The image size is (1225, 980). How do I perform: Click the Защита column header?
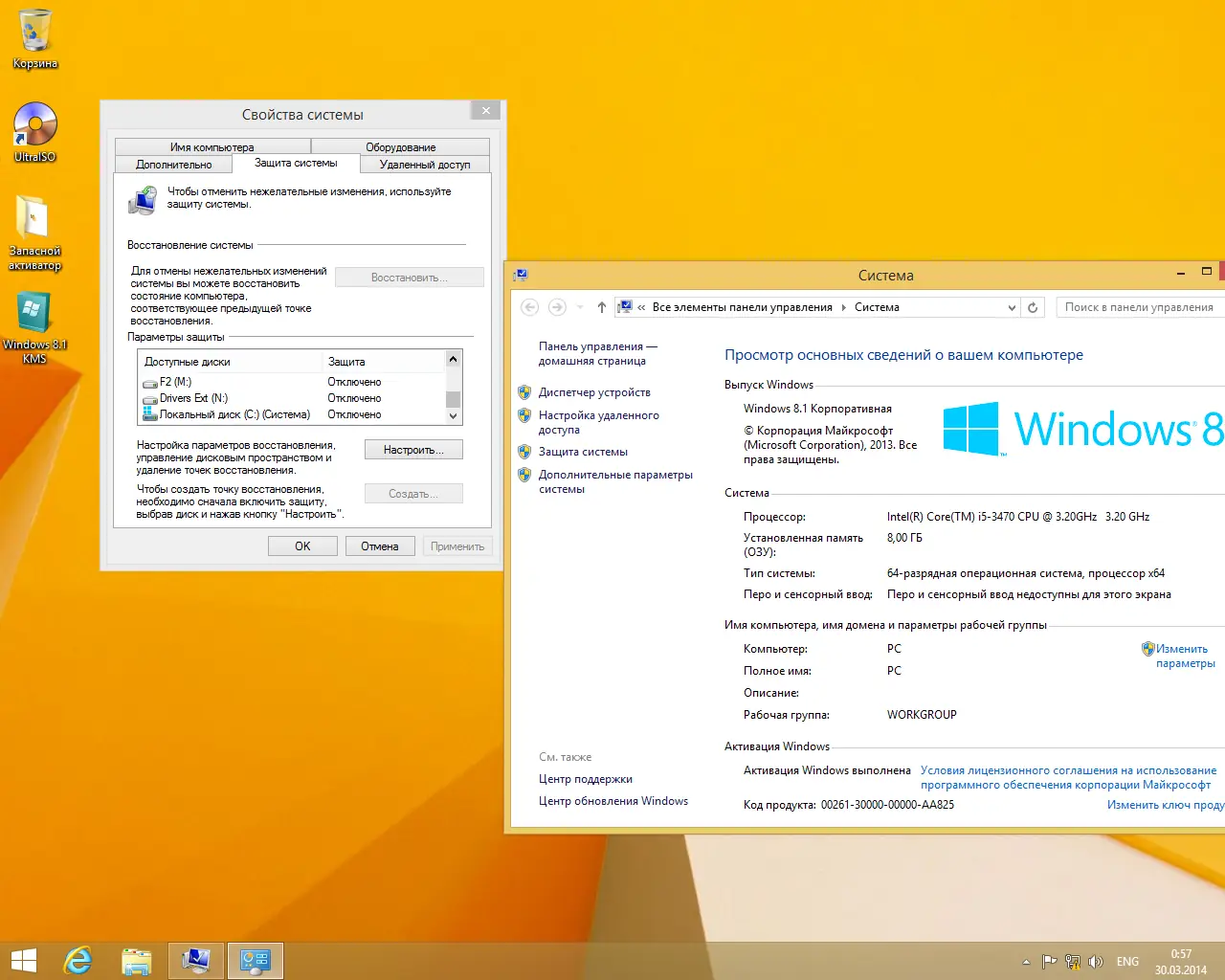tap(384, 362)
